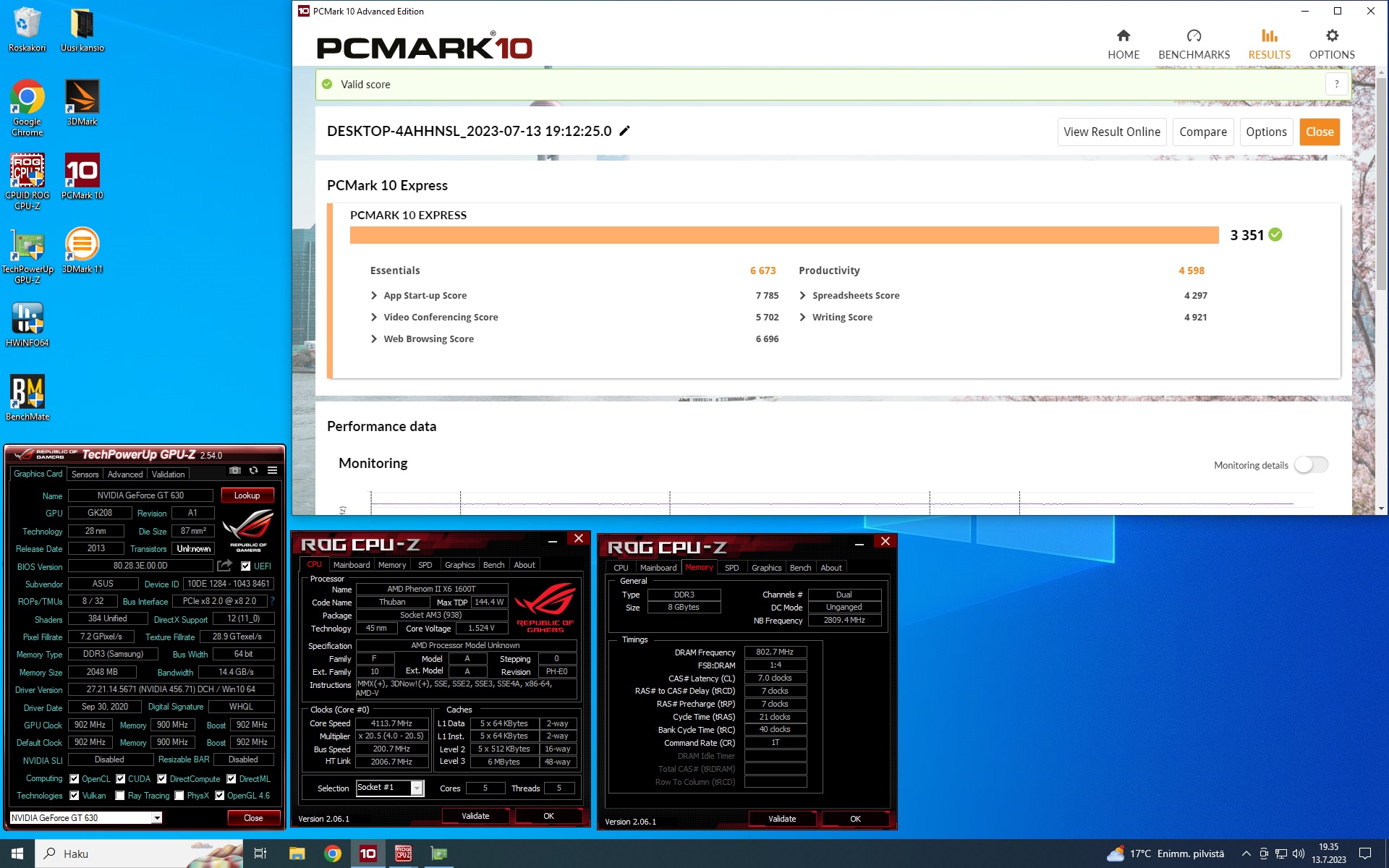This screenshot has width=1389, height=868.
Task: Expand Spreadsheets Score details
Action: 802,295
